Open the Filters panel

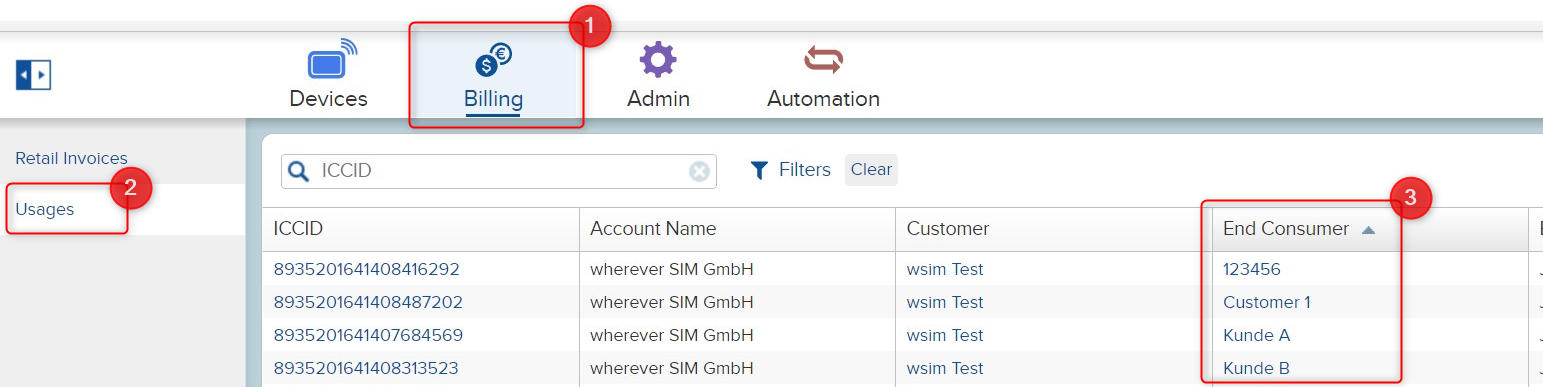pyautogui.click(x=804, y=170)
